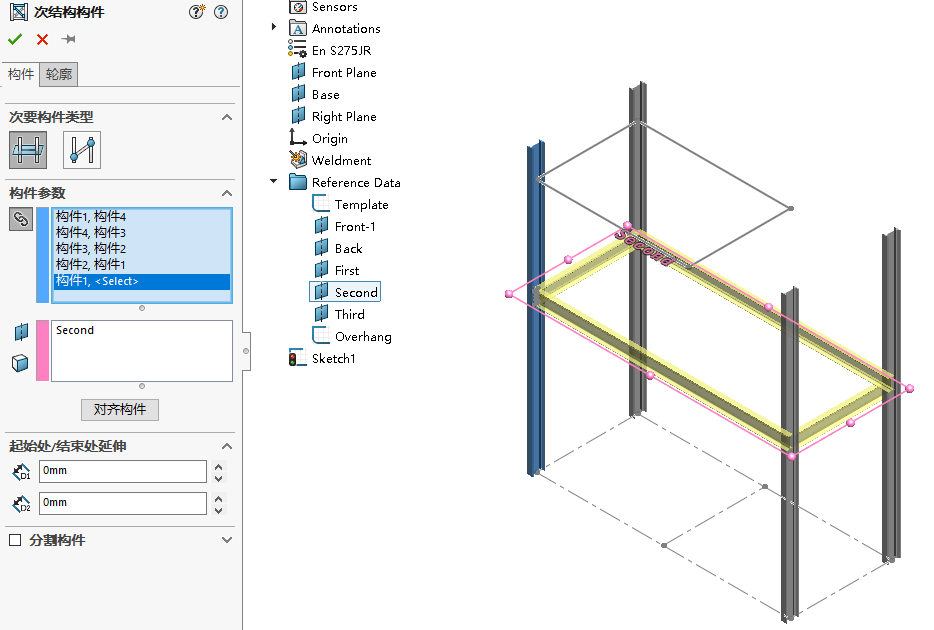Increase D1 extension using the up stepper
Viewport: 934px width, 630px height.
(218, 466)
